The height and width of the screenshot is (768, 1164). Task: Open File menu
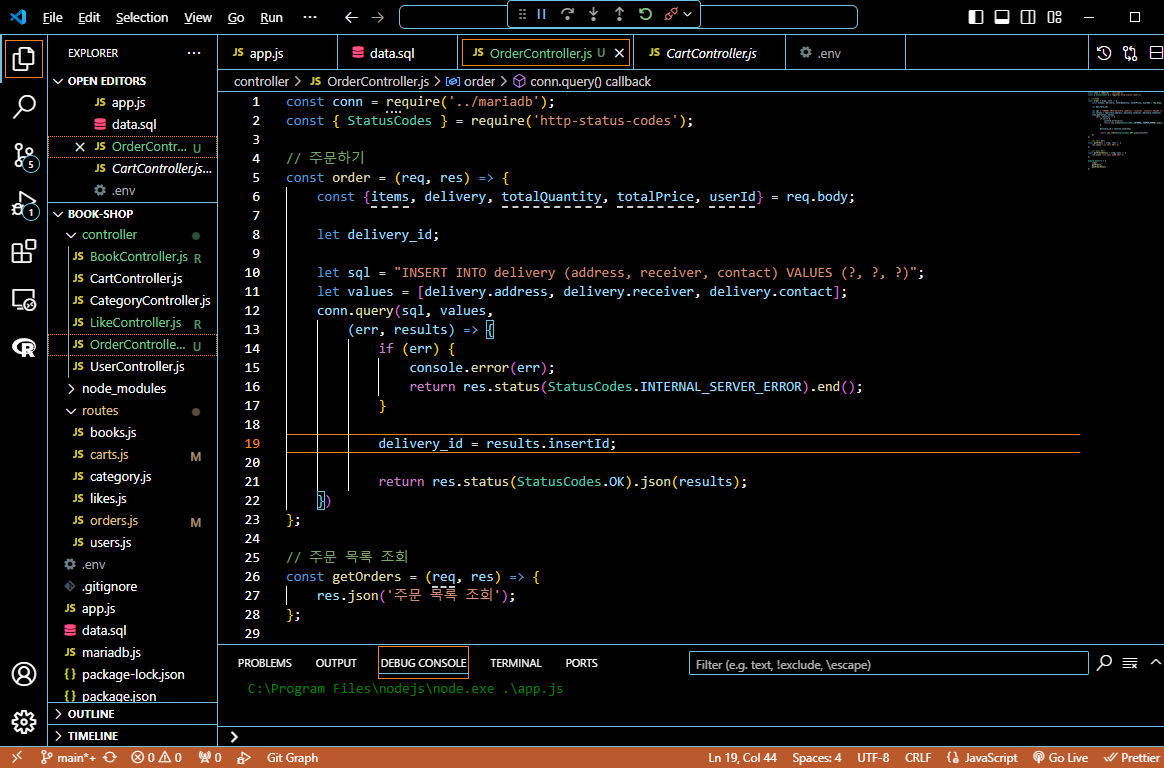point(53,17)
